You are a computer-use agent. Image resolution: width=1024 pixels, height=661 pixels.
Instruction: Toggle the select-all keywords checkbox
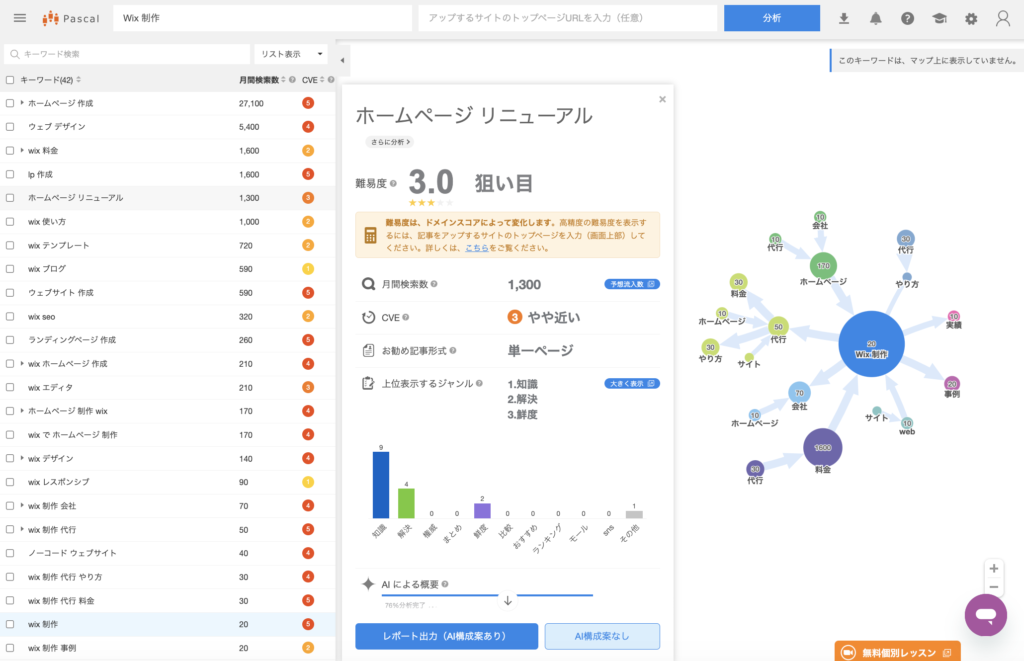tap(10, 80)
